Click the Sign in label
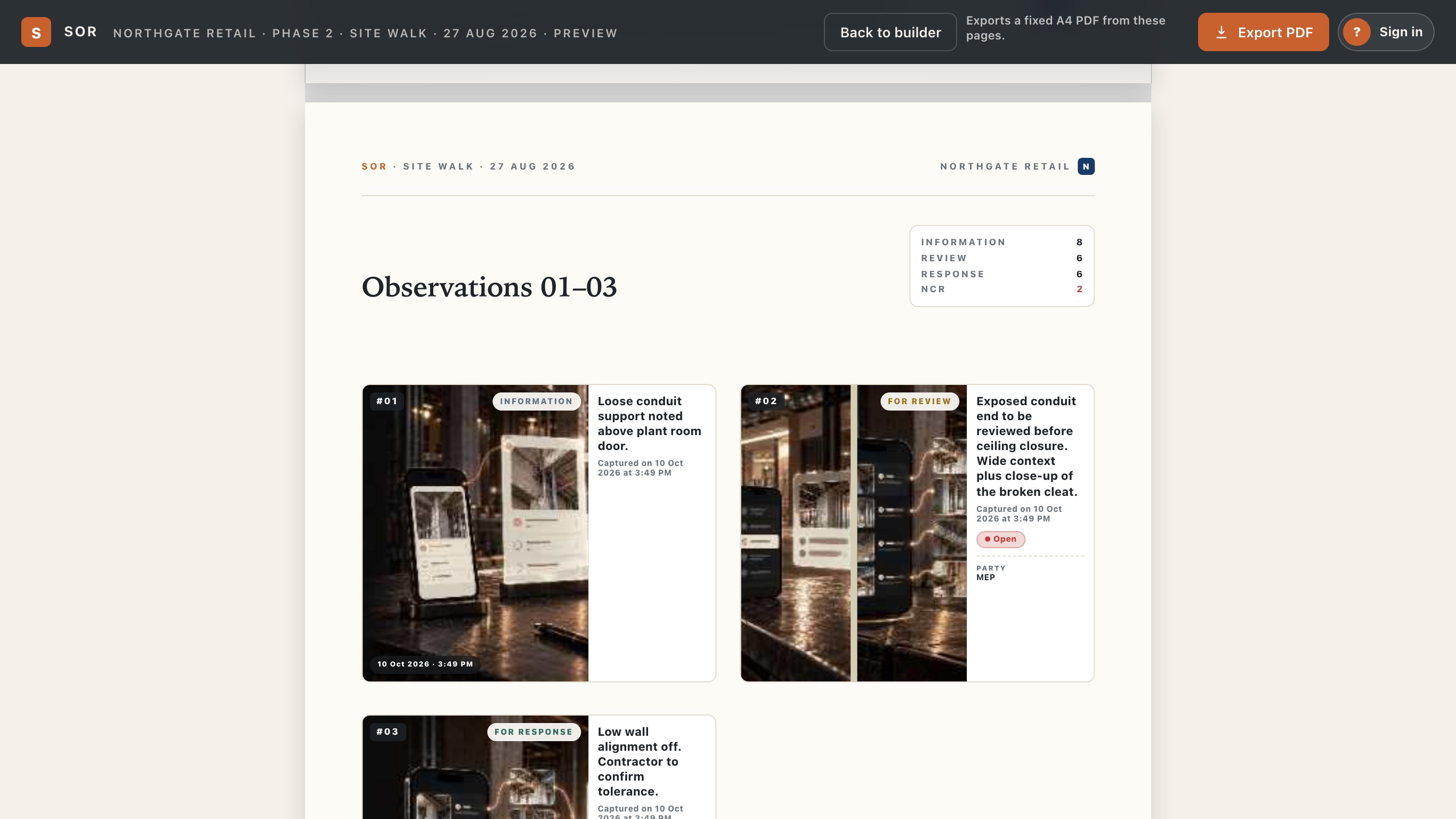This screenshot has width=1456, height=819. pyautogui.click(x=1401, y=32)
